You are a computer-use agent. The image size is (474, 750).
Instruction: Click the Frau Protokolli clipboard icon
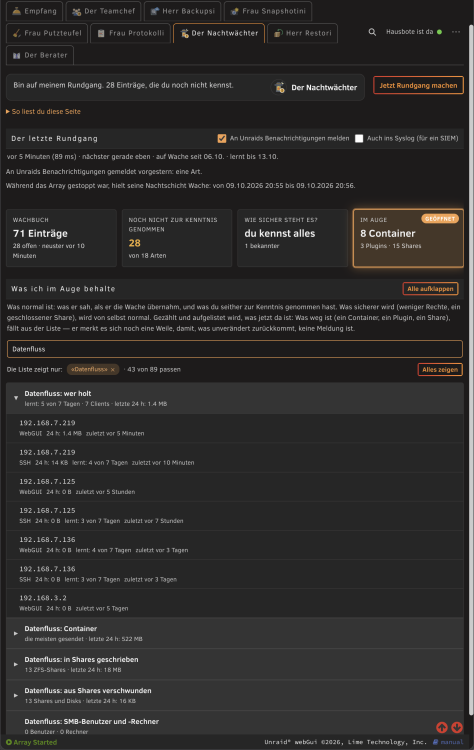(101, 33)
